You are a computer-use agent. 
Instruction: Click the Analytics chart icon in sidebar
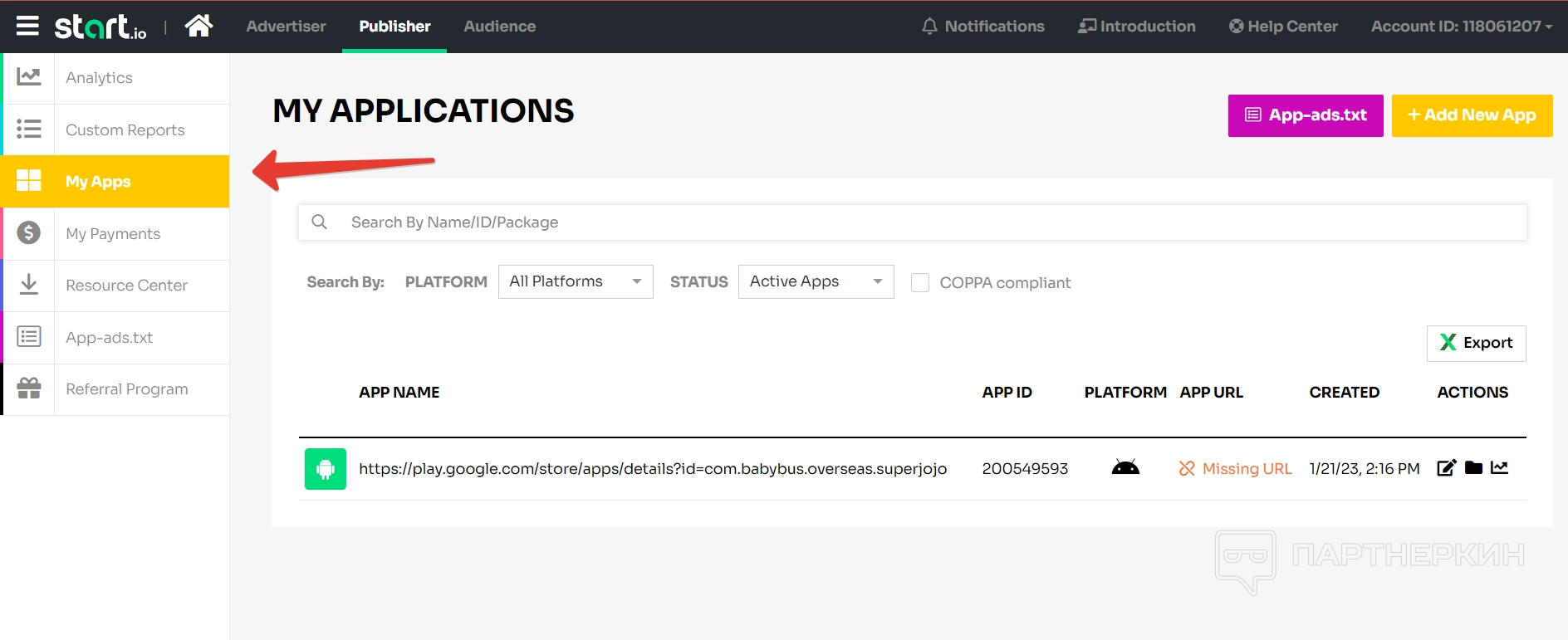[x=29, y=77]
